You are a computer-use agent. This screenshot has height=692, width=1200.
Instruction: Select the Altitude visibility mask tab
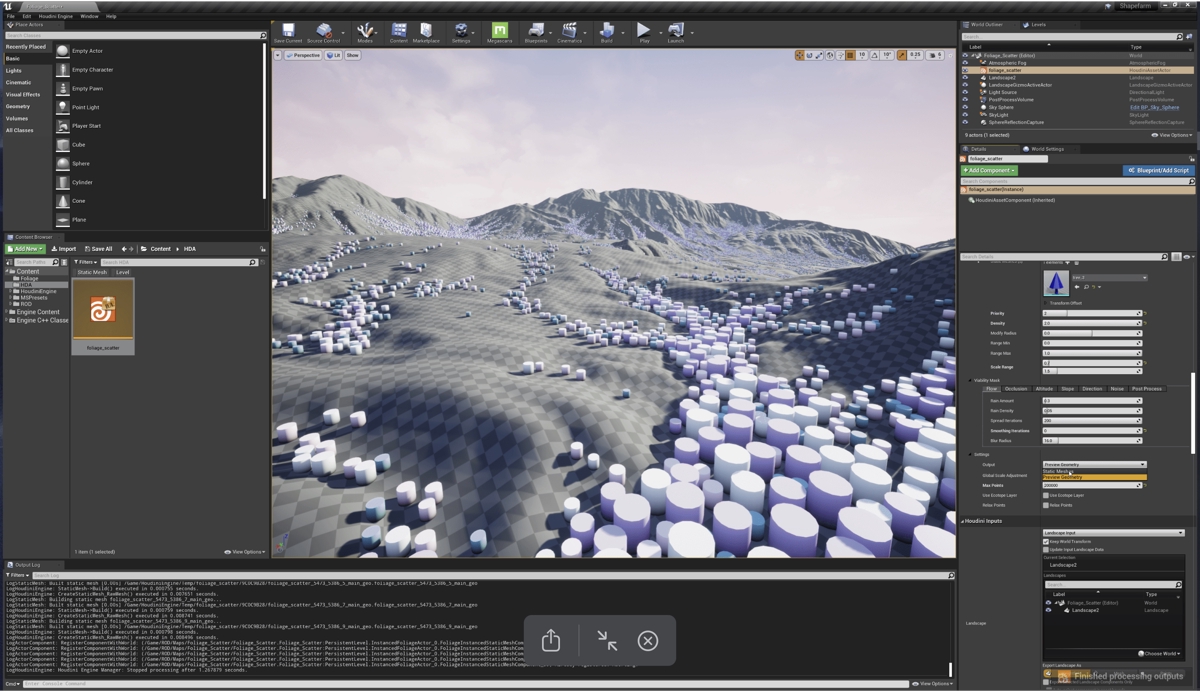pos(1044,389)
